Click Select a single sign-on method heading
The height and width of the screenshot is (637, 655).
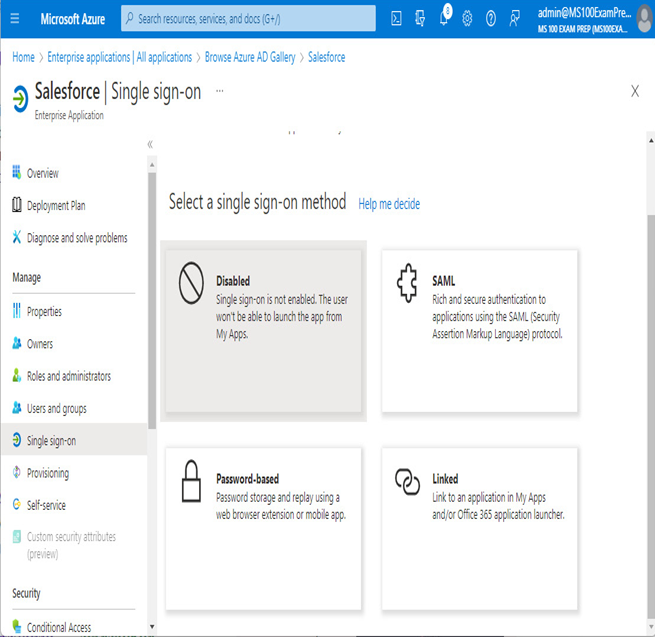[257, 203]
